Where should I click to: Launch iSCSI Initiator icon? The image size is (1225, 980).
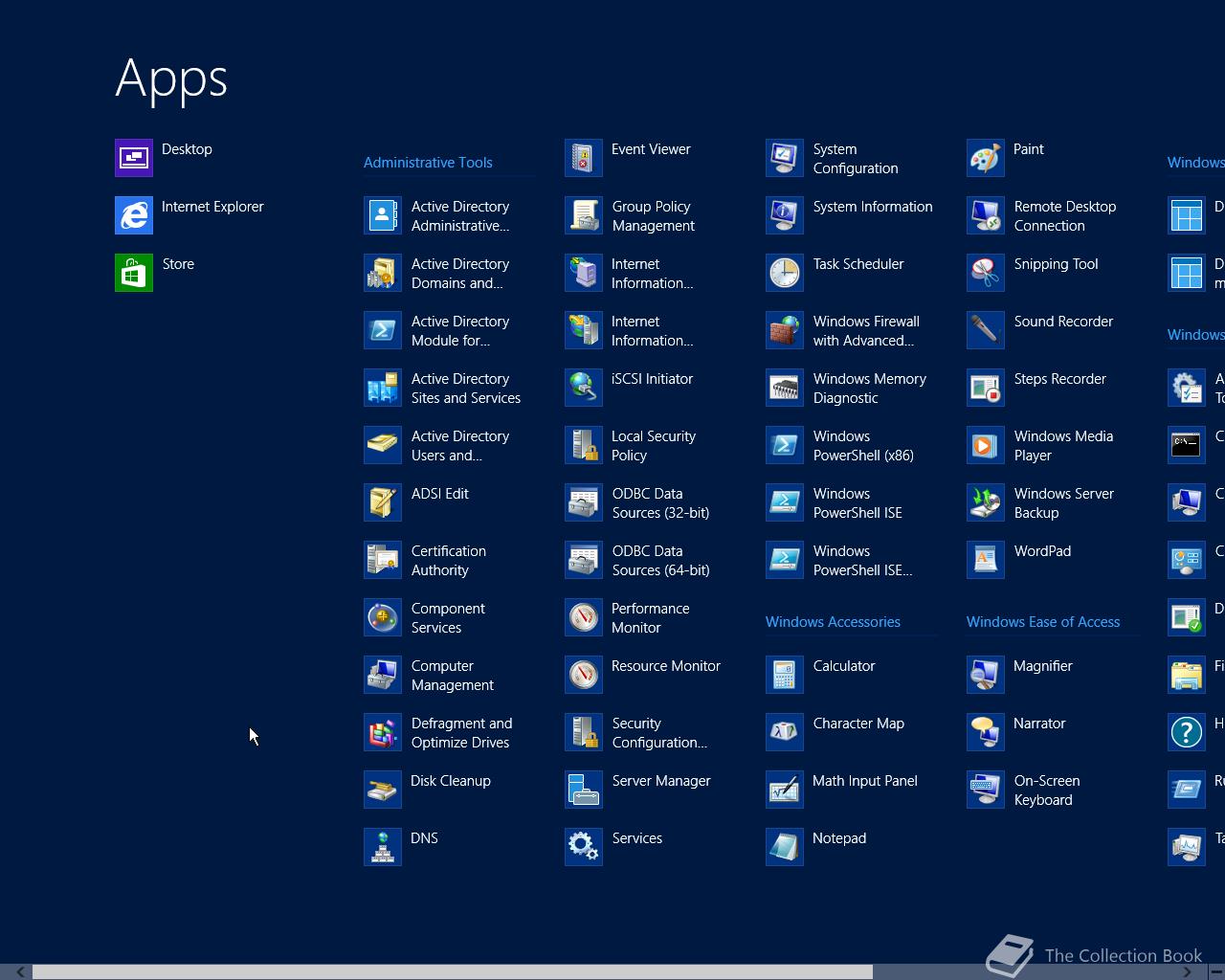pos(584,388)
